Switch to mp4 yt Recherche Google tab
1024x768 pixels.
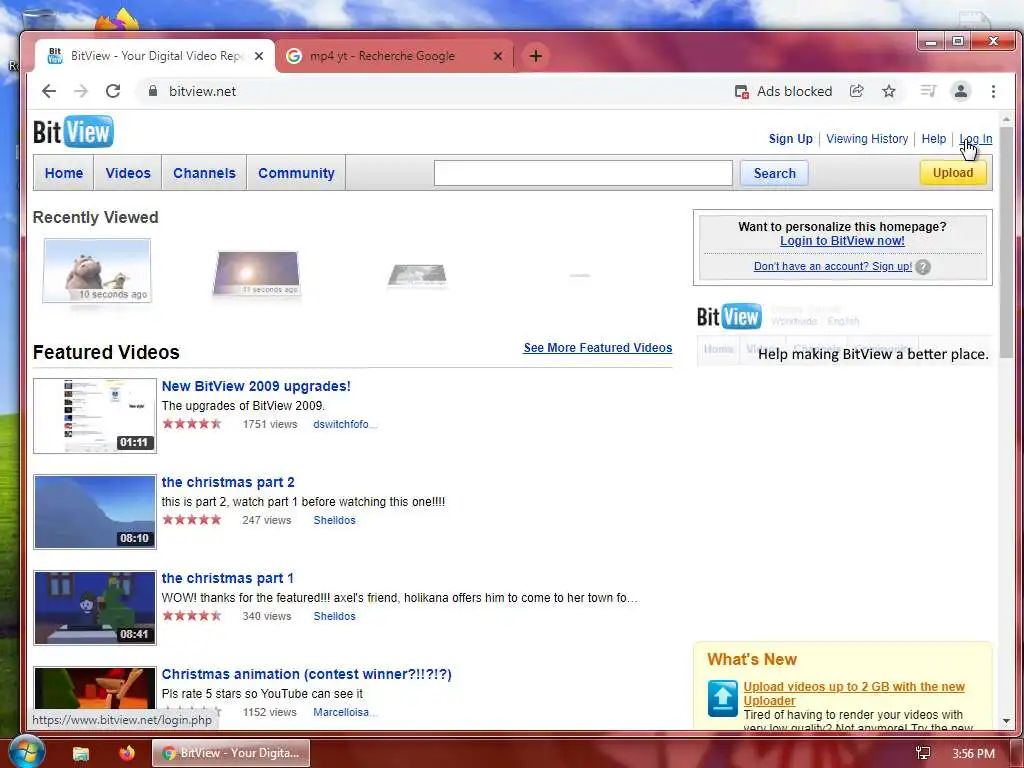click(394, 56)
